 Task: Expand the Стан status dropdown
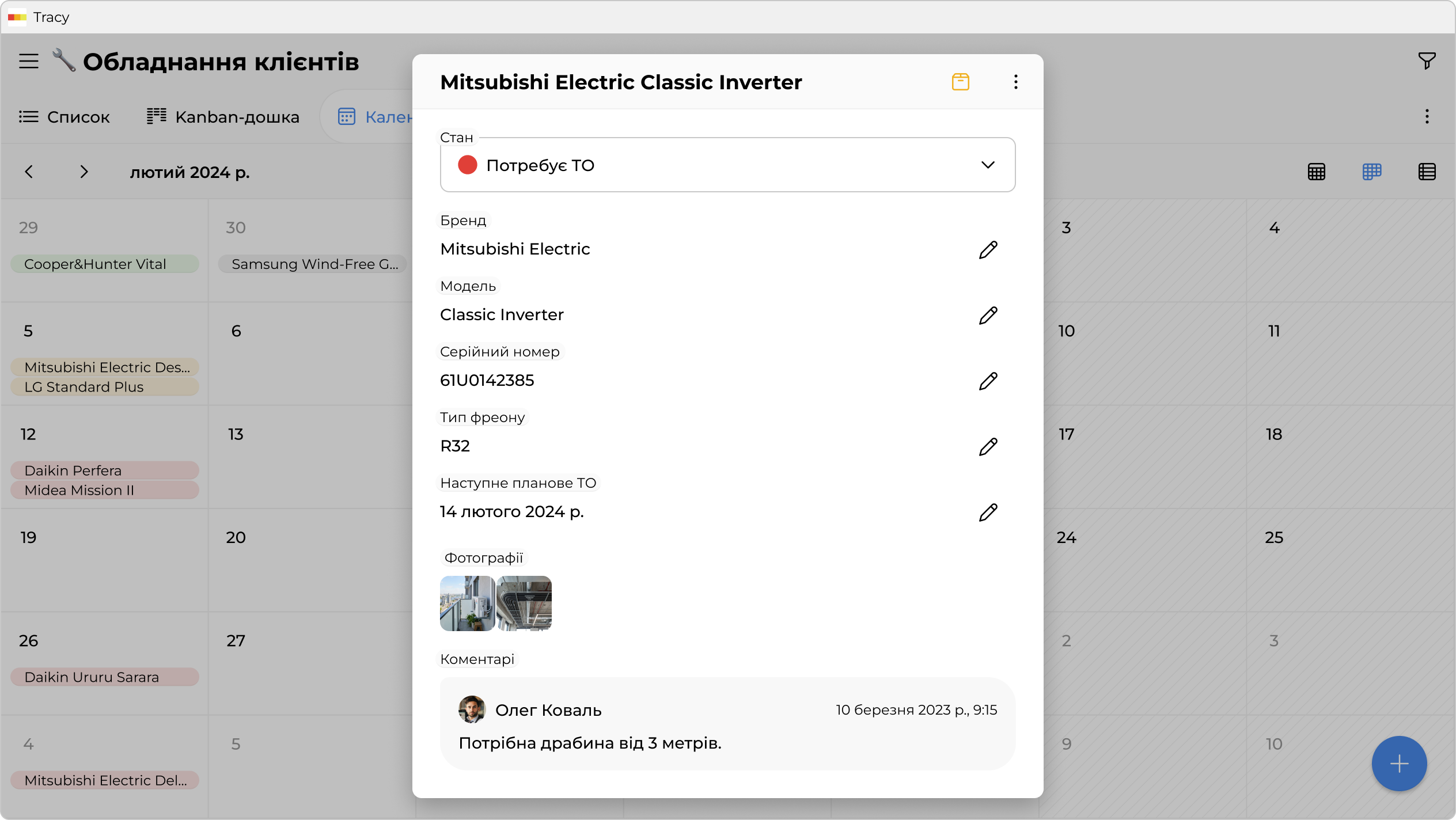click(987, 165)
